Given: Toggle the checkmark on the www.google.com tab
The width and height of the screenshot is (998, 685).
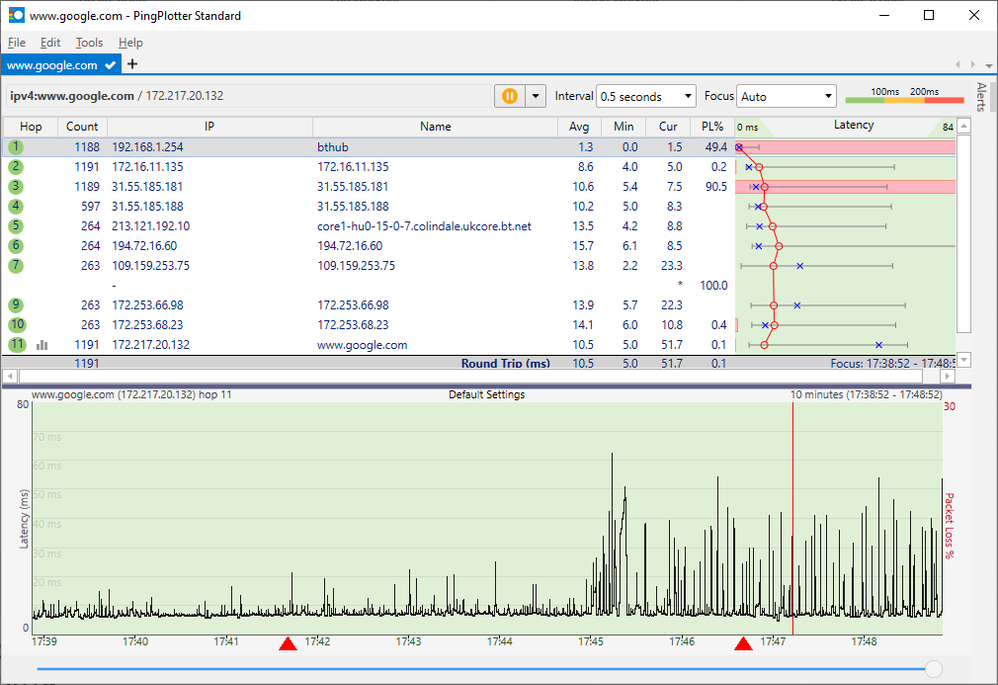Looking at the screenshot, I should click(110, 65).
